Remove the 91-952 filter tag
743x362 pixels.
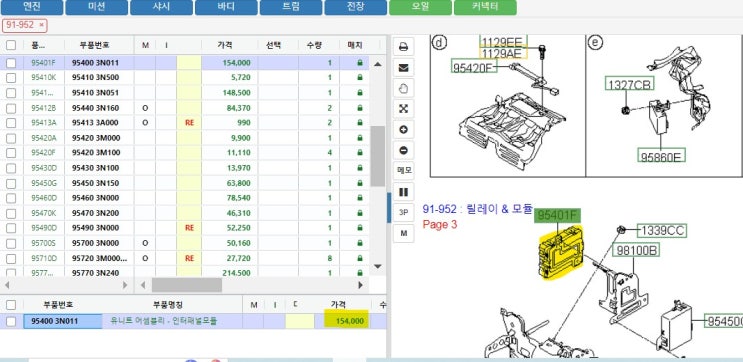(42, 25)
